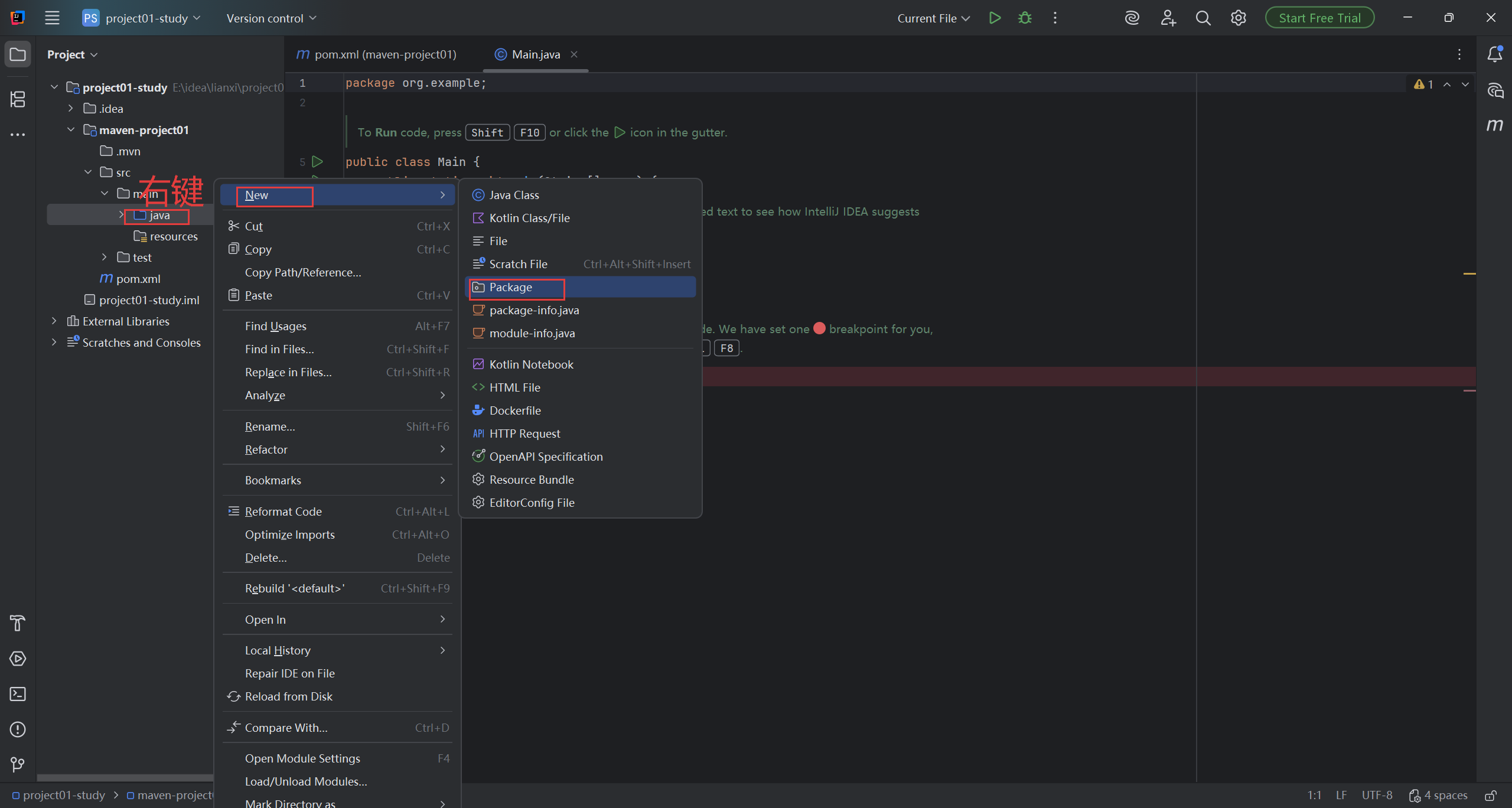Click the Search Everywhere magnifier
Viewport: 1512px width, 808px height.
click(x=1203, y=18)
